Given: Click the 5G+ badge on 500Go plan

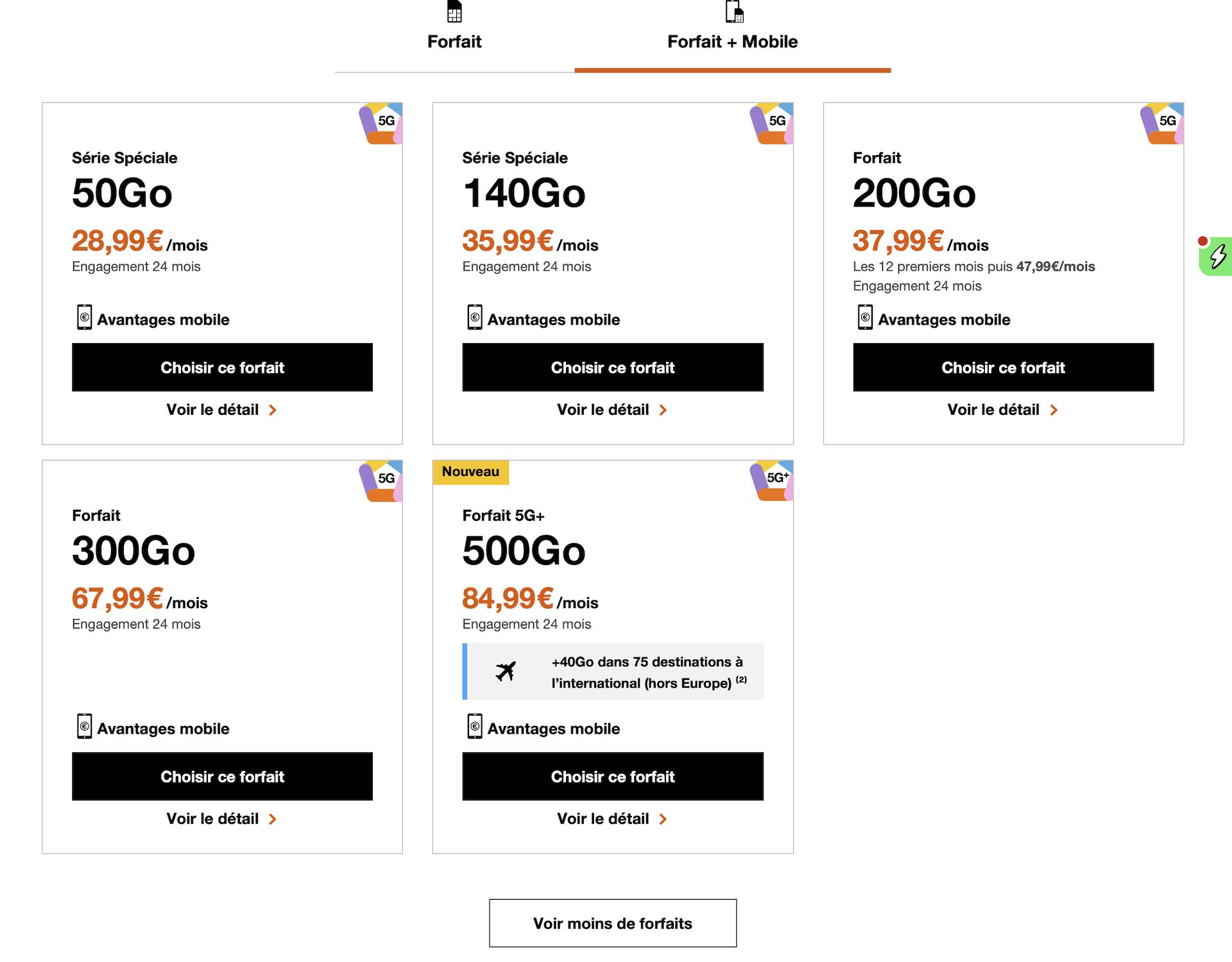Looking at the screenshot, I should click(x=773, y=480).
